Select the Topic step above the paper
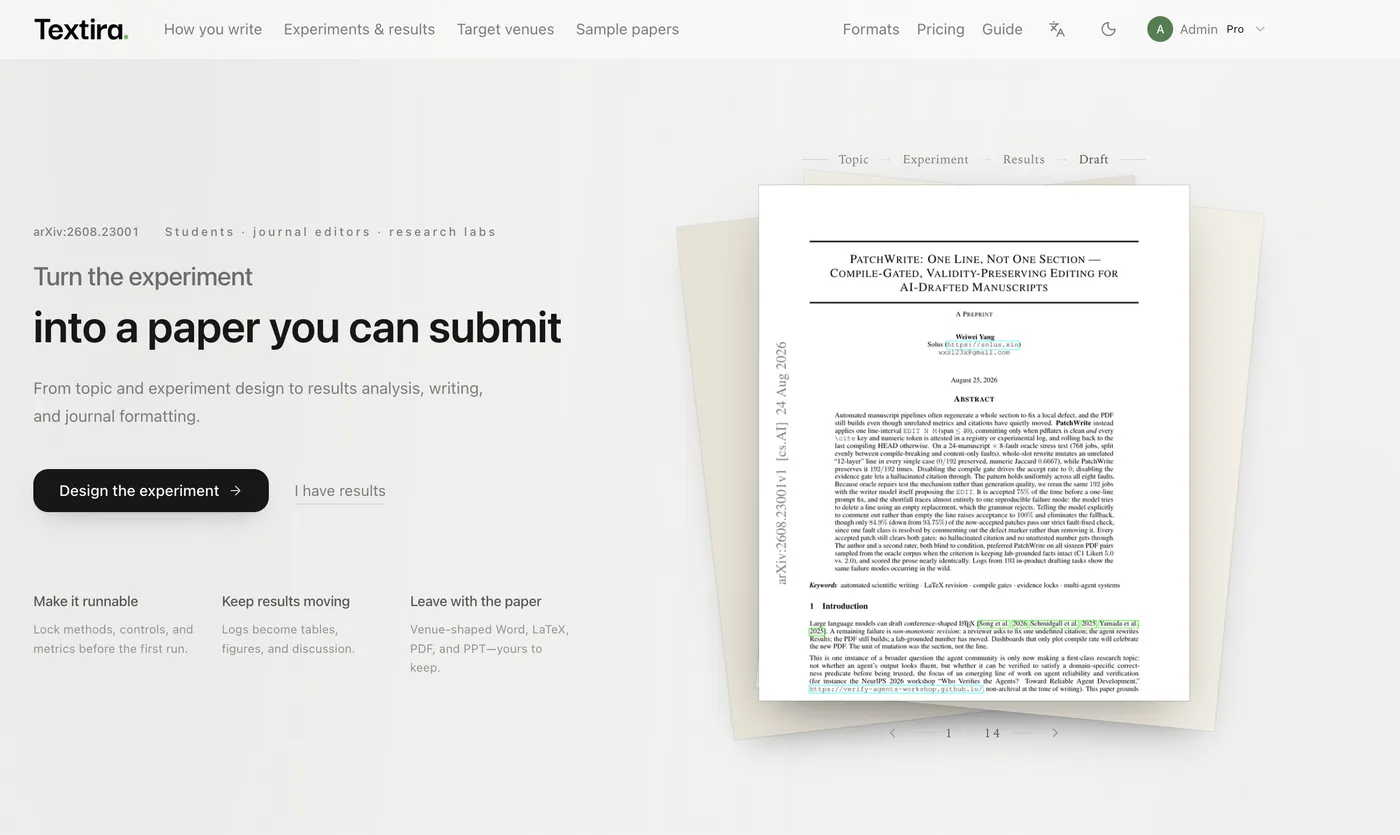The image size is (1400, 835). click(853, 159)
